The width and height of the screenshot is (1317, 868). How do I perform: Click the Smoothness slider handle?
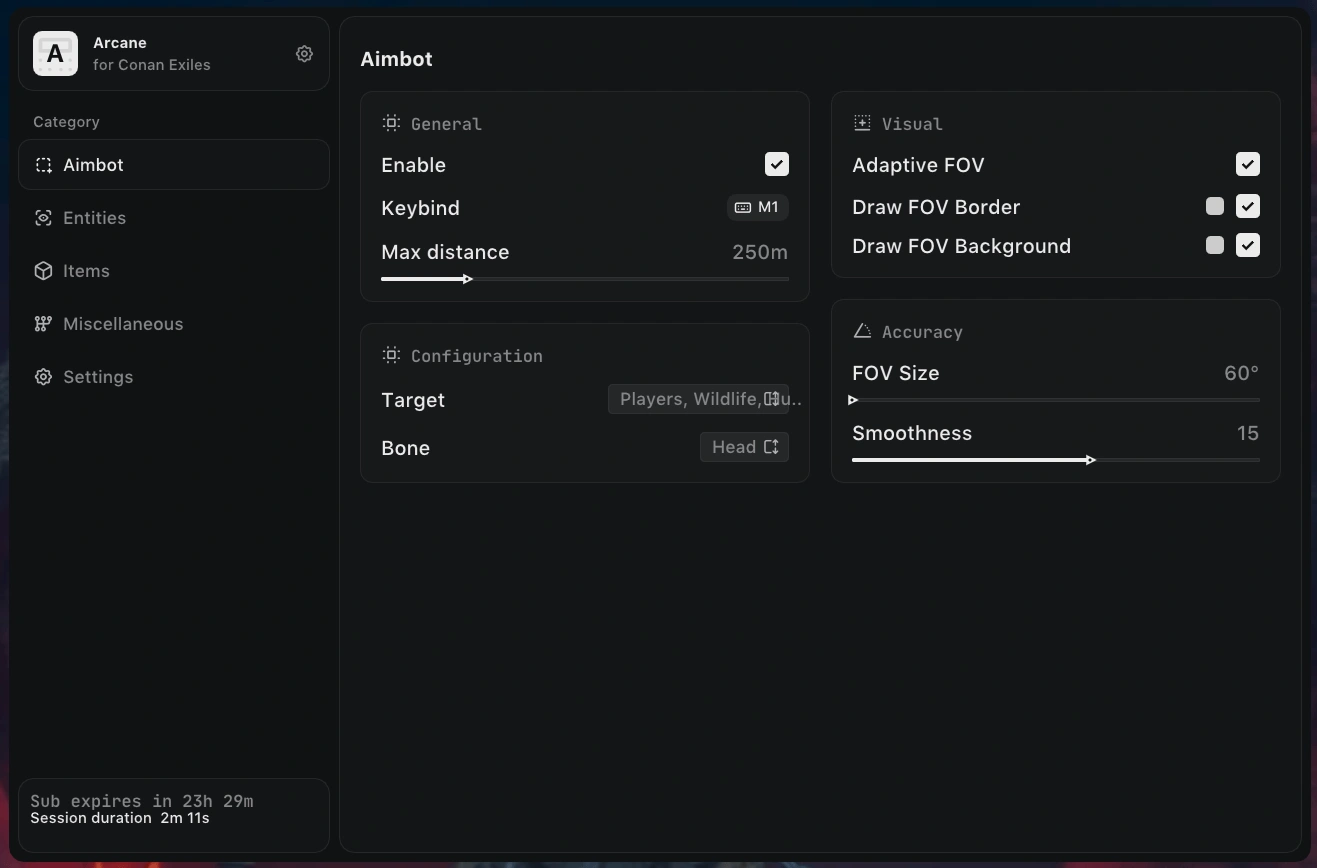pos(1091,460)
